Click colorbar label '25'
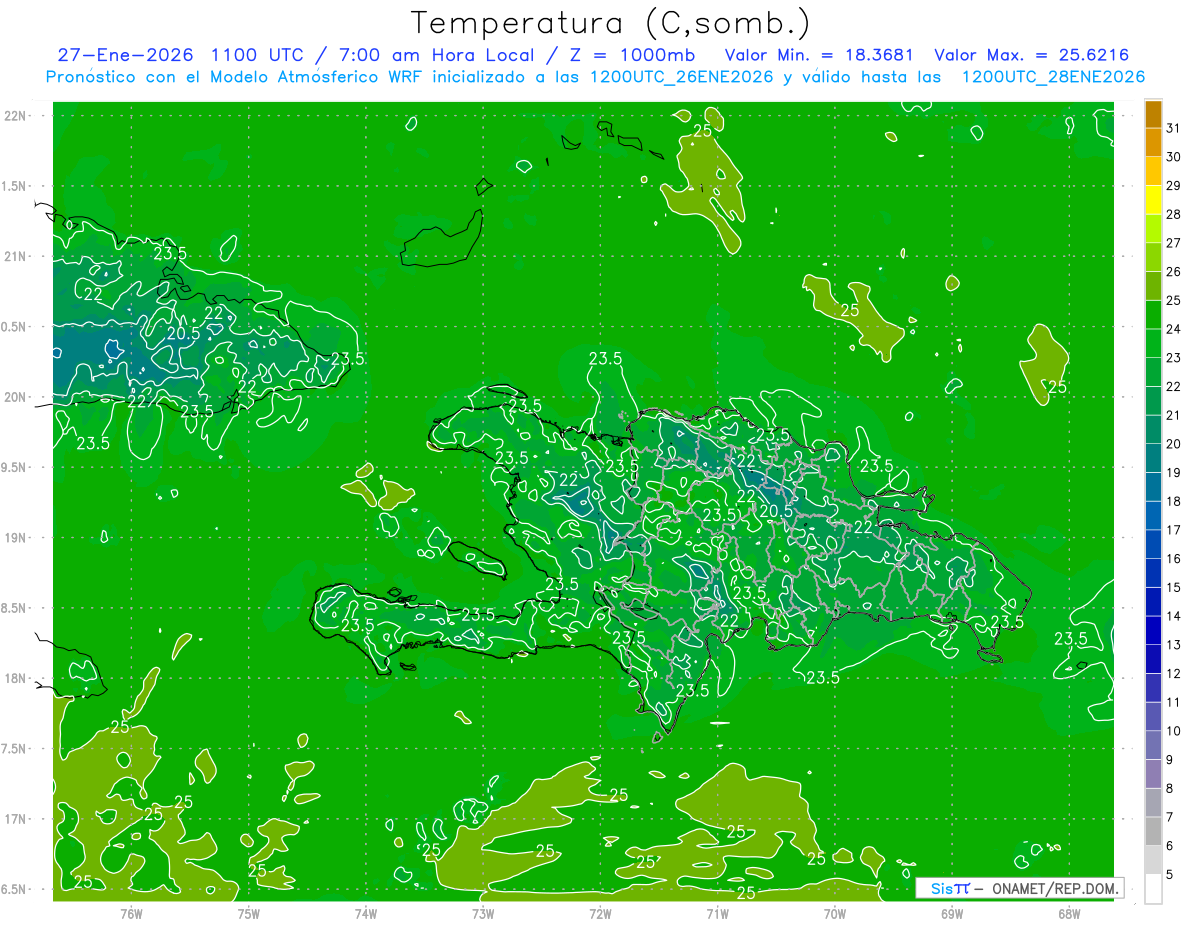This screenshot has height=927, width=1200. (1173, 300)
